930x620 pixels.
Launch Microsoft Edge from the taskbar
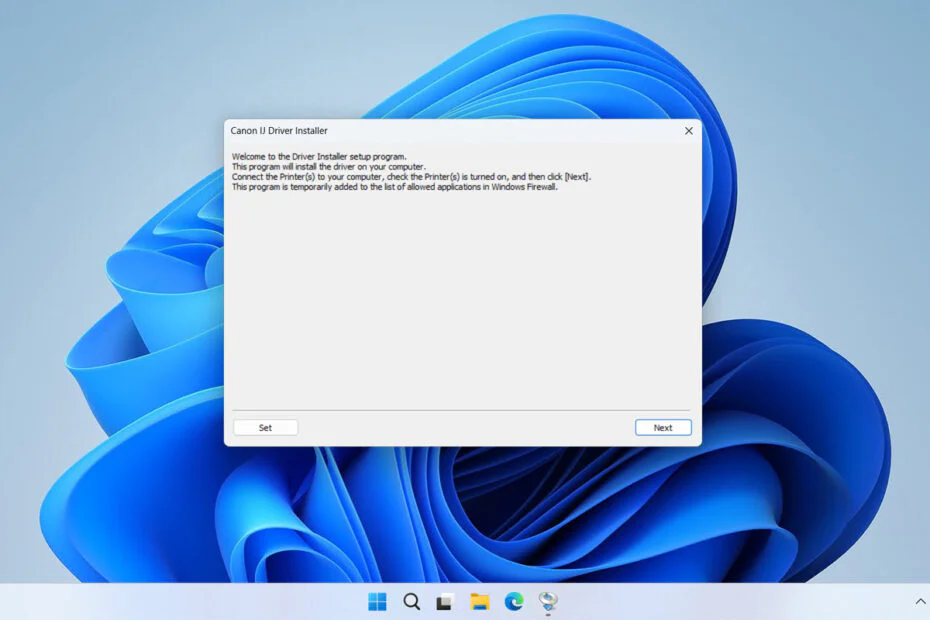pos(514,602)
